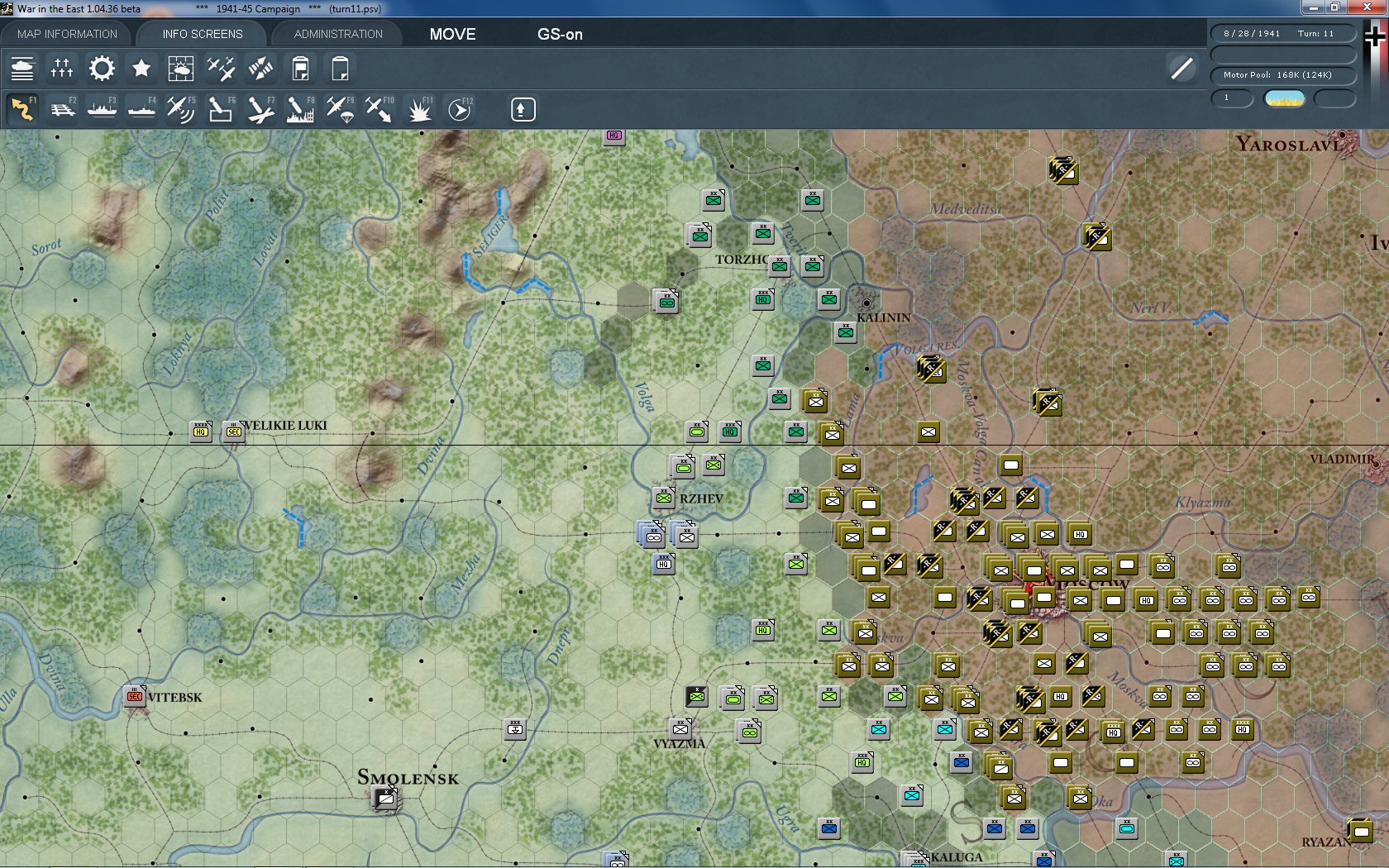Switch to the INFO SCREENS tab
The image size is (1389, 868).
tap(203, 34)
